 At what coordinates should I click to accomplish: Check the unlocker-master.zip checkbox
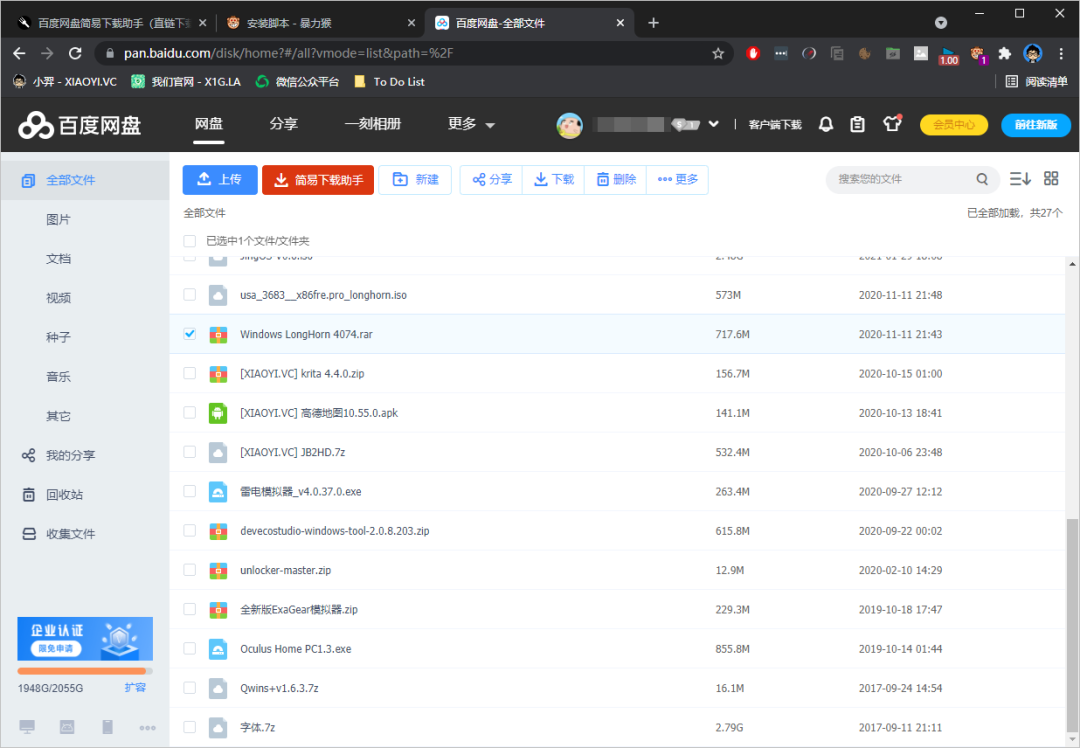click(190, 570)
